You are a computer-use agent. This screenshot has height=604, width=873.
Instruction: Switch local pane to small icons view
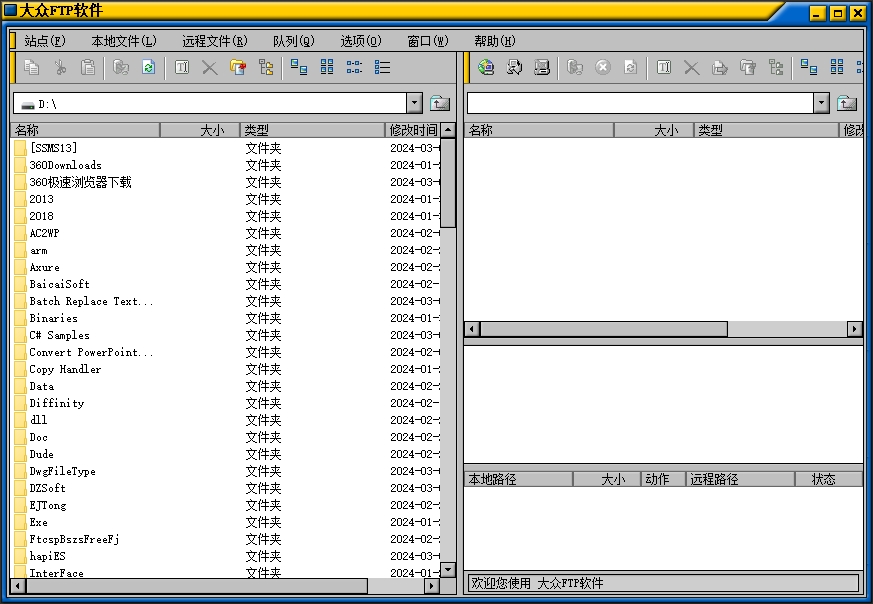pyautogui.click(x=327, y=68)
